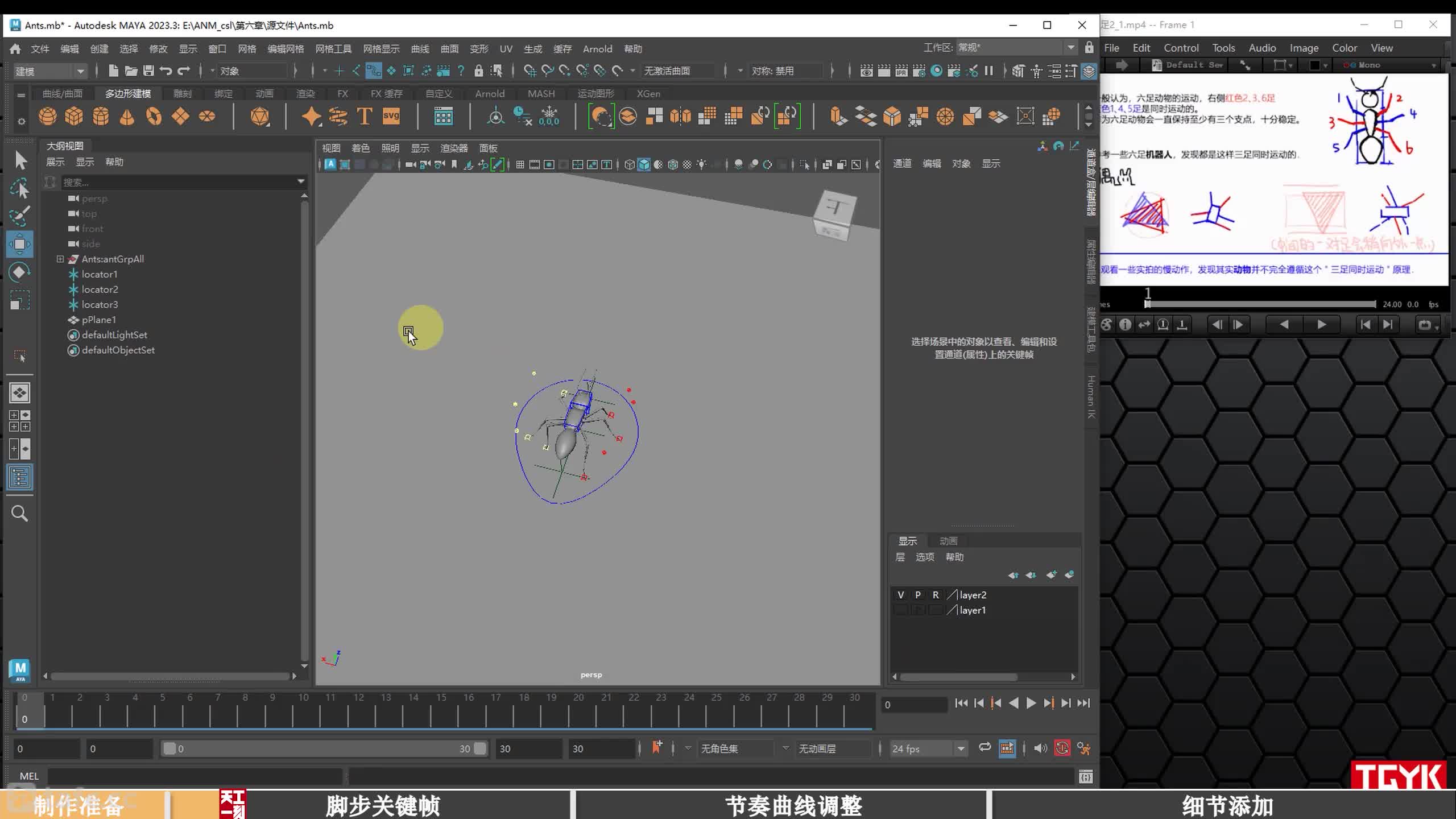1456x819 pixels.
Task: Open the script editor icon
Action: click(x=1086, y=776)
